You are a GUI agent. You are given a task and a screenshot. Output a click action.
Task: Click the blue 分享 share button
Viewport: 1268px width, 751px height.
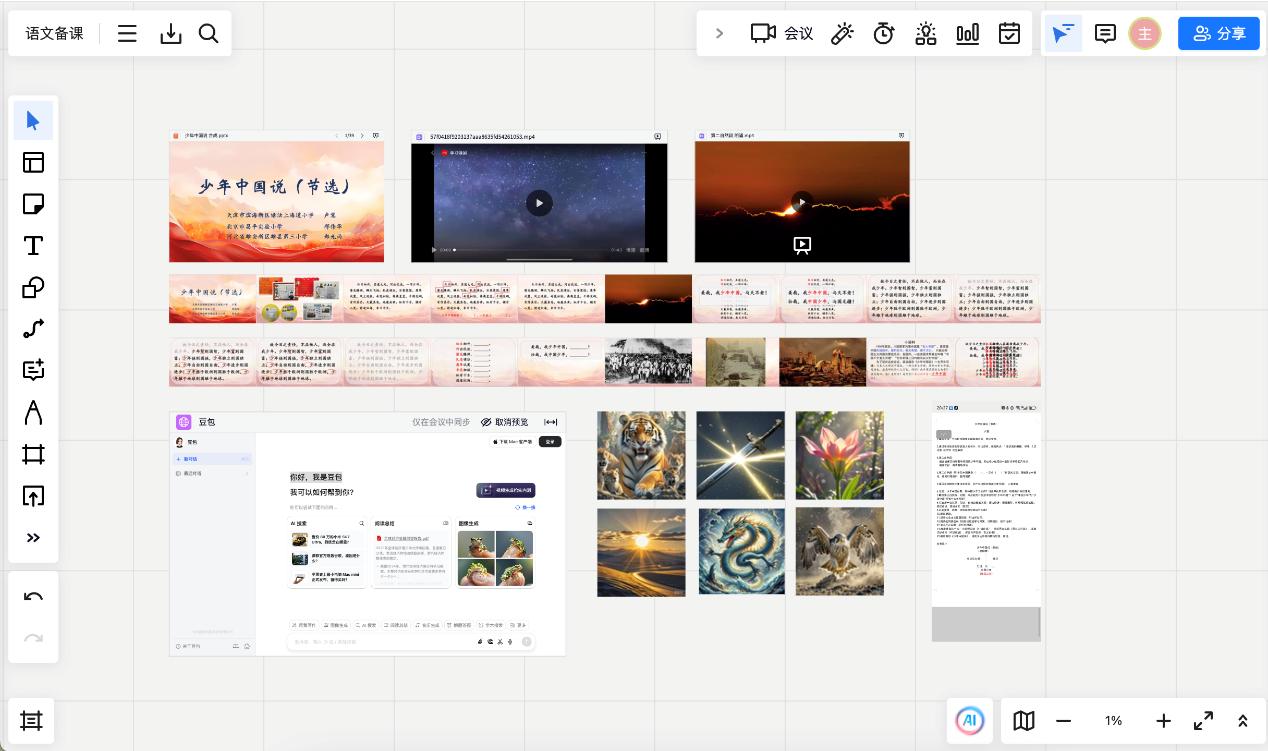pos(1218,33)
